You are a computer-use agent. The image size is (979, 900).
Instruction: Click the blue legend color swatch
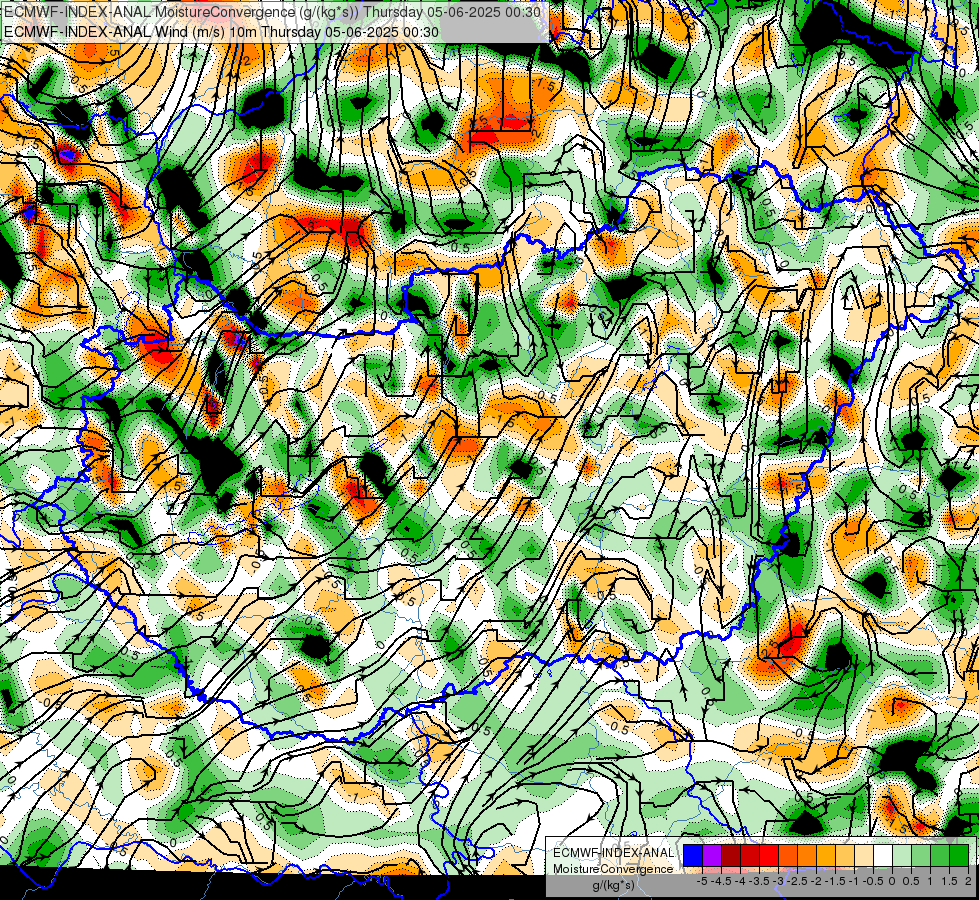[x=693, y=855]
